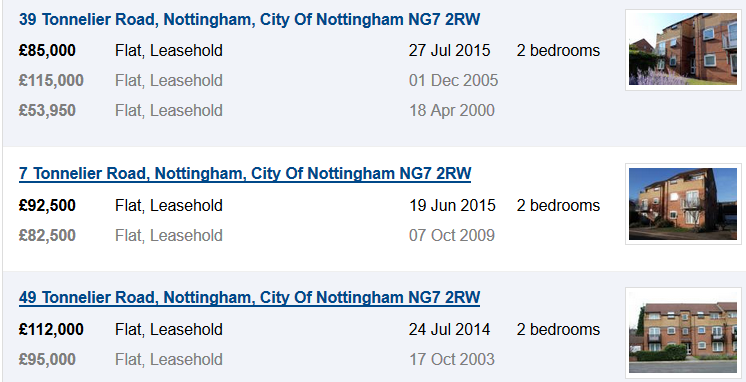Click the 17 Oct 2003 sale date
This screenshot has width=746, height=382.
pos(452,360)
